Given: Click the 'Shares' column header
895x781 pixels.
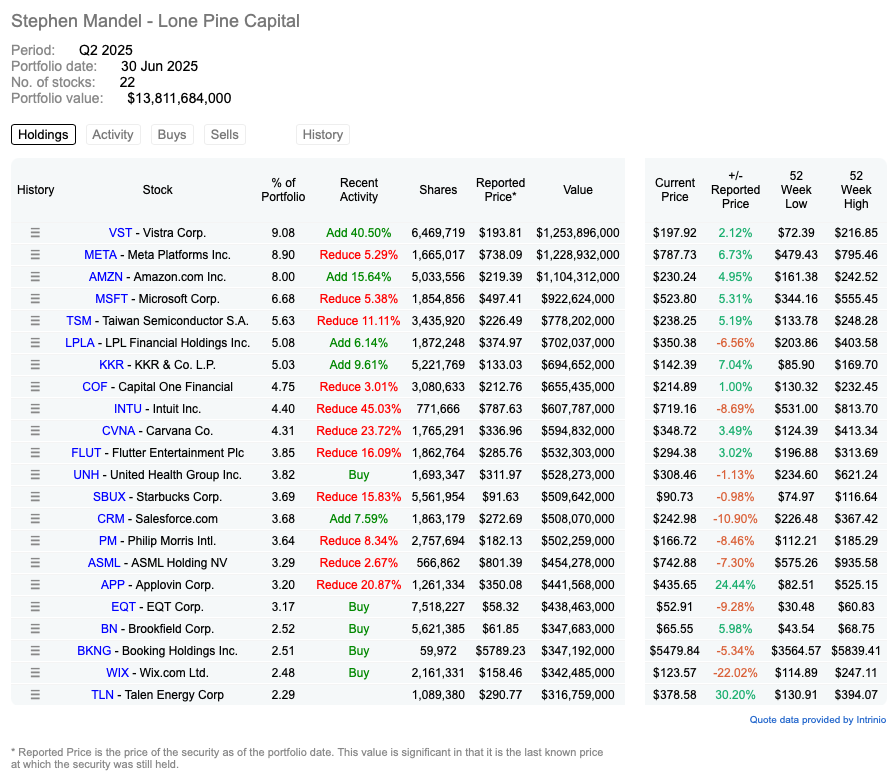Looking at the screenshot, I should [x=438, y=190].
